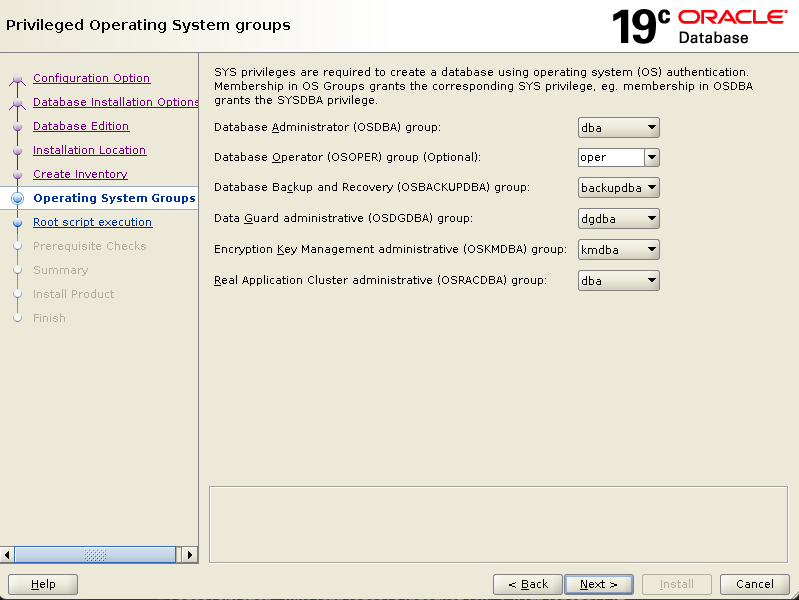The image size is (799, 600).
Task: Open the OSKMDBA group dropdown
Action: coord(619,250)
